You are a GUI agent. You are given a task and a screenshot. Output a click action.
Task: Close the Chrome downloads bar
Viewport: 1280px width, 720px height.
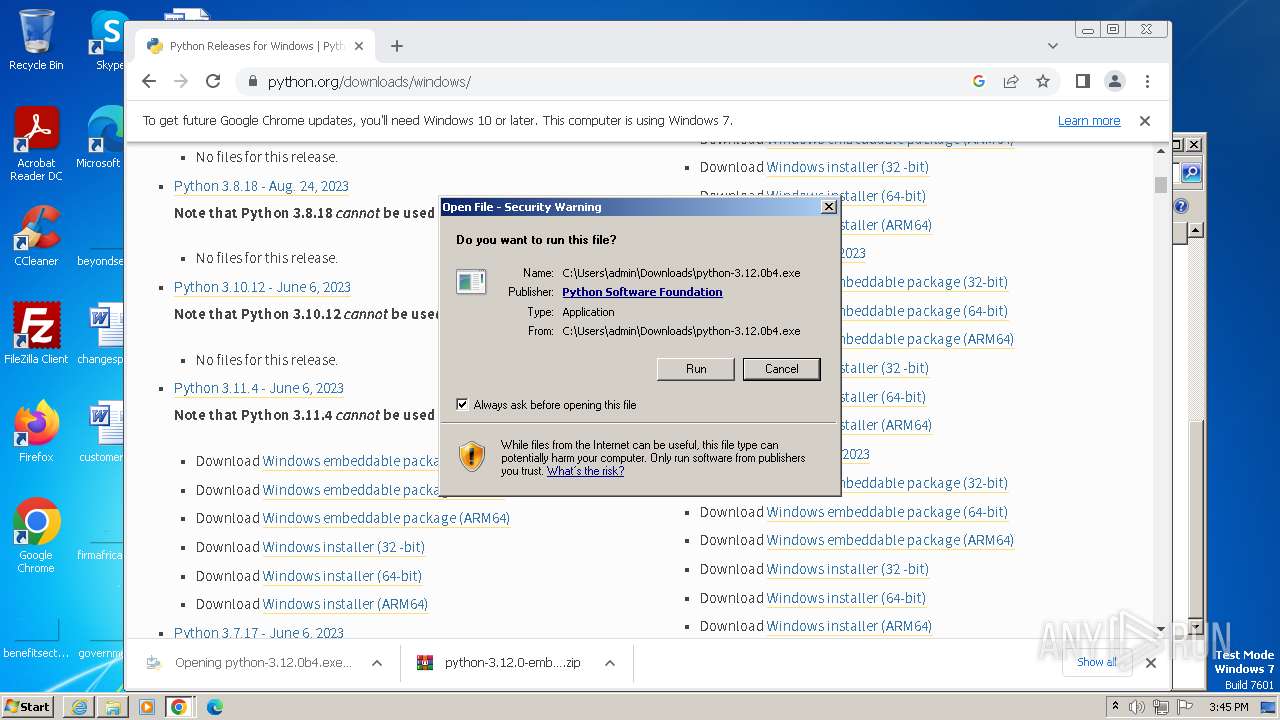1151,663
